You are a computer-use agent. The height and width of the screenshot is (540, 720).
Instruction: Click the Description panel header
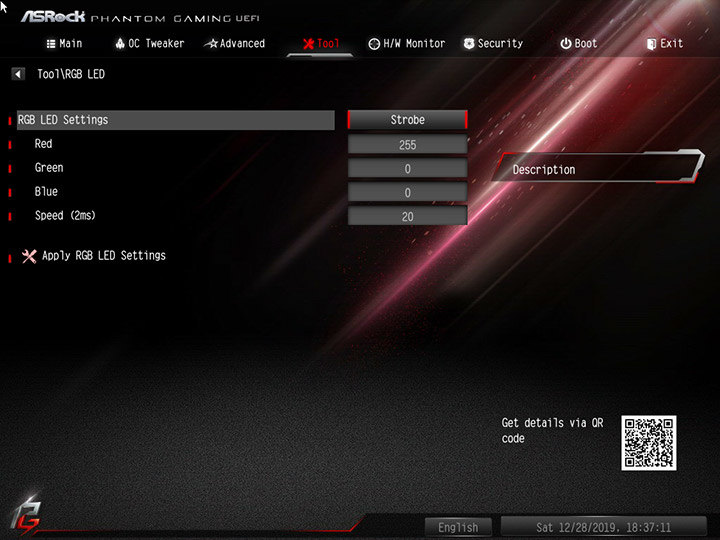pyautogui.click(x=597, y=169)
